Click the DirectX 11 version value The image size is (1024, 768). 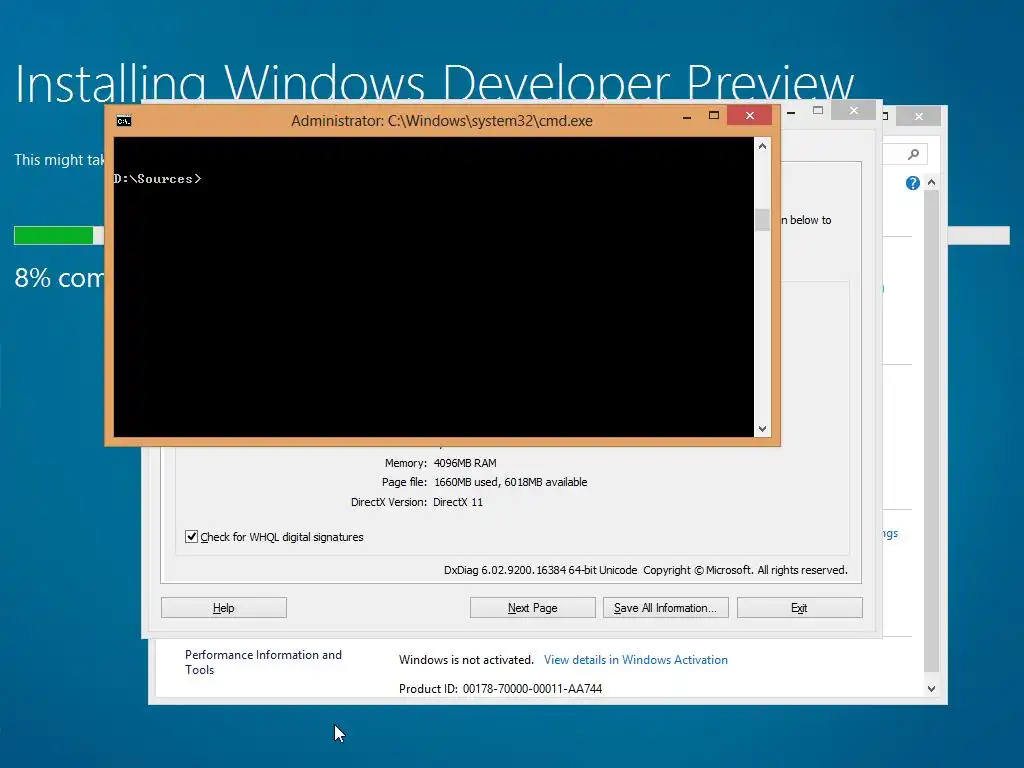coord(458,502)
